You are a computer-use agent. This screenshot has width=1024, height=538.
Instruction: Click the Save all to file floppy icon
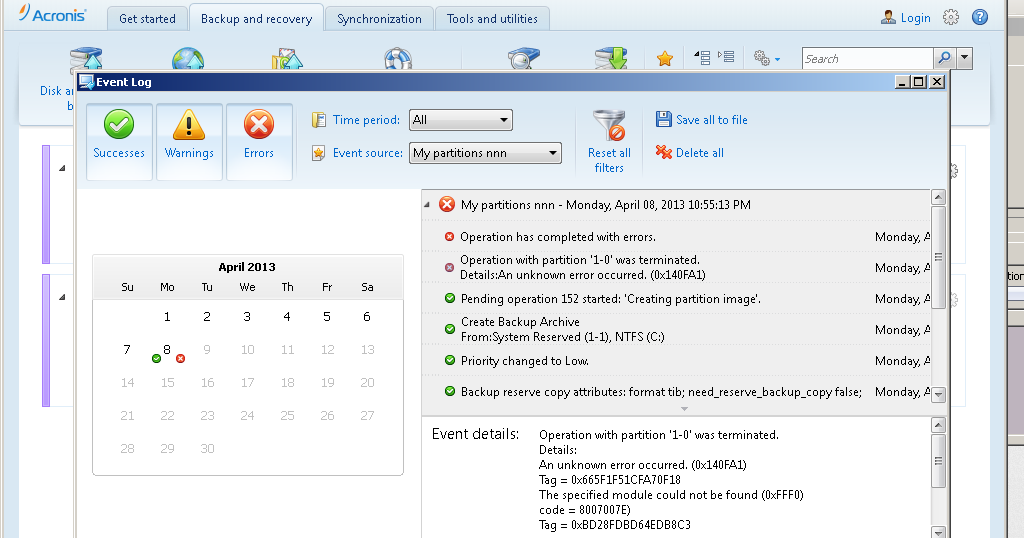point(664,119)
